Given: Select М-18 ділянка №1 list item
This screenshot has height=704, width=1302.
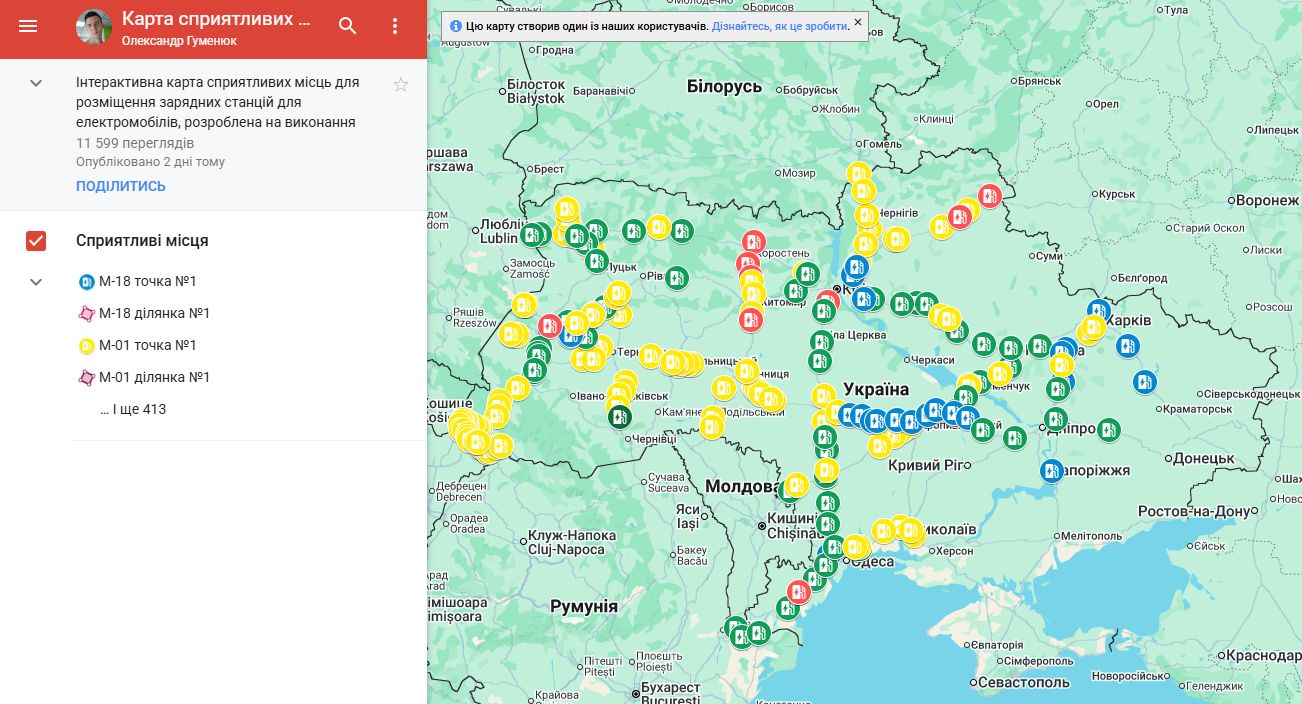Looking at the screenshot, I should pos(154,313).
